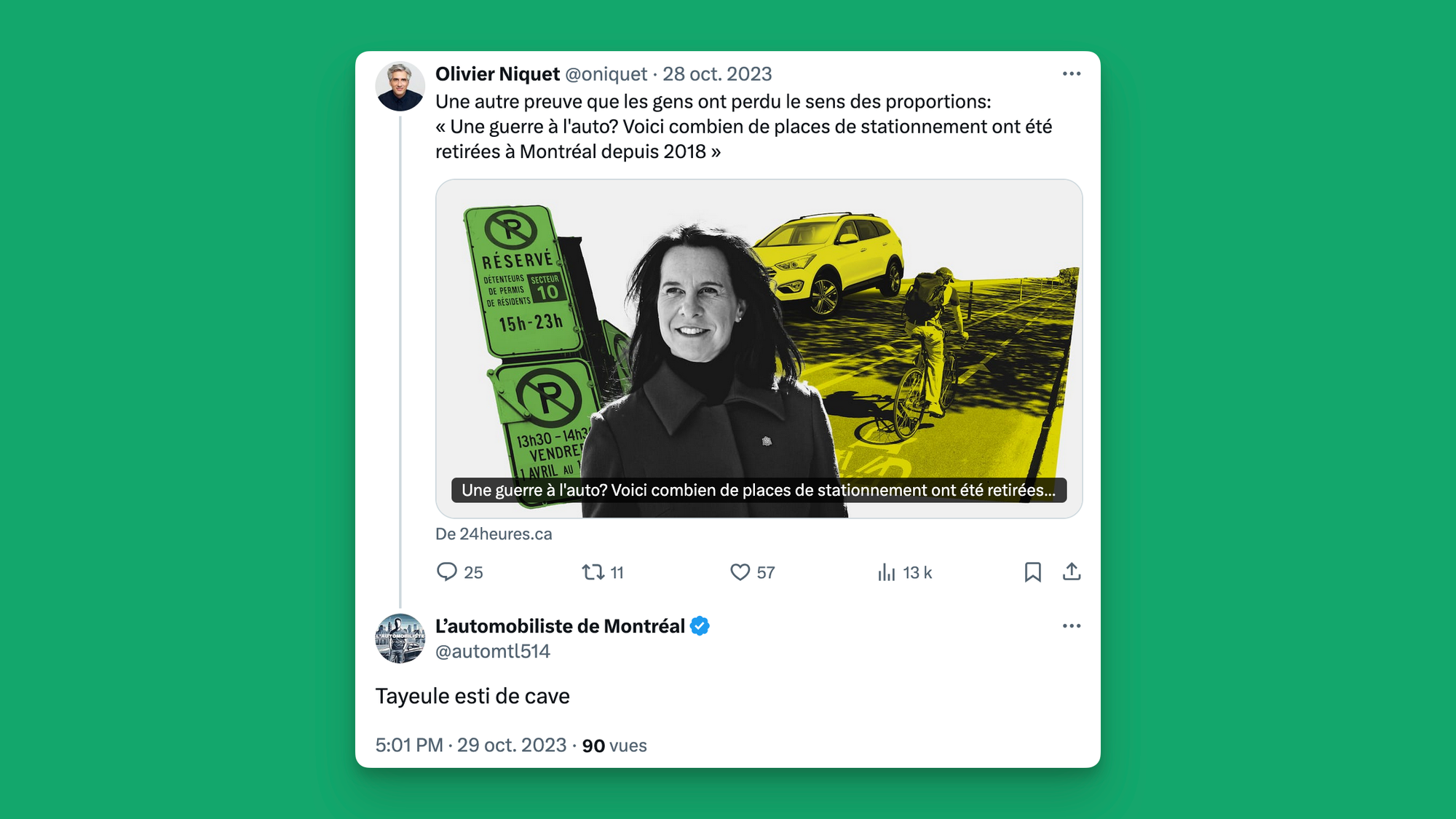Image resolution: width=1456 pixels, height=819 pixels.
Task: Retweet the post showing 11 reposts
Action: tap(593, 572)
